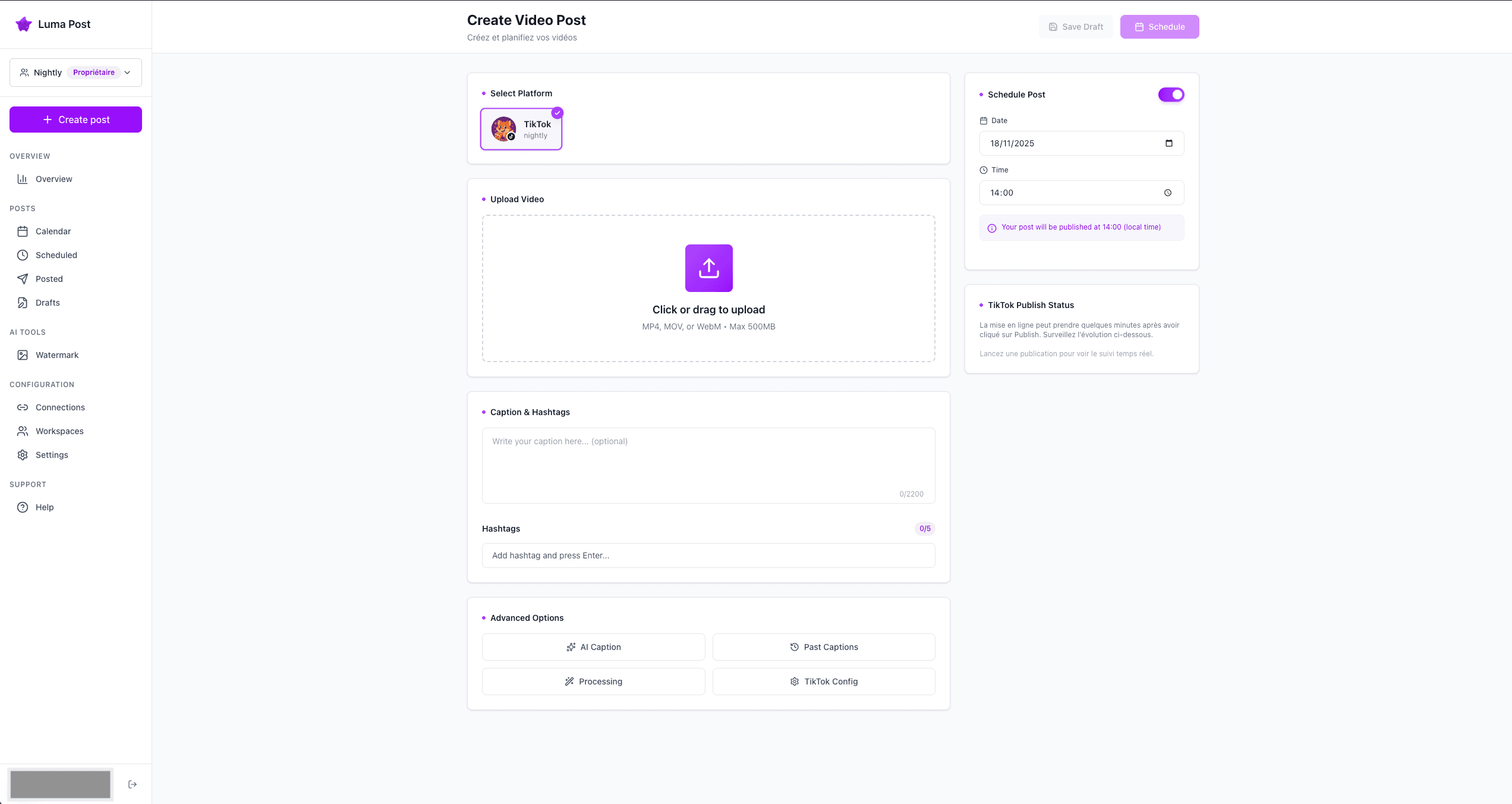Click the hashtag input field
This screenshot has height=804, width=1512.
707,555
